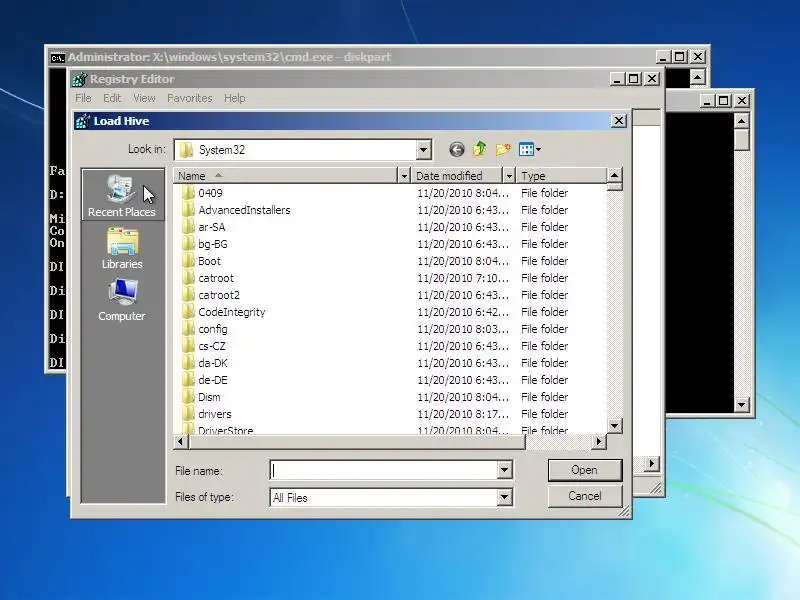Viewport: 800px width, 600px height.
Task: Select the DriverStore folder name
Action: [x=226, y=431]
